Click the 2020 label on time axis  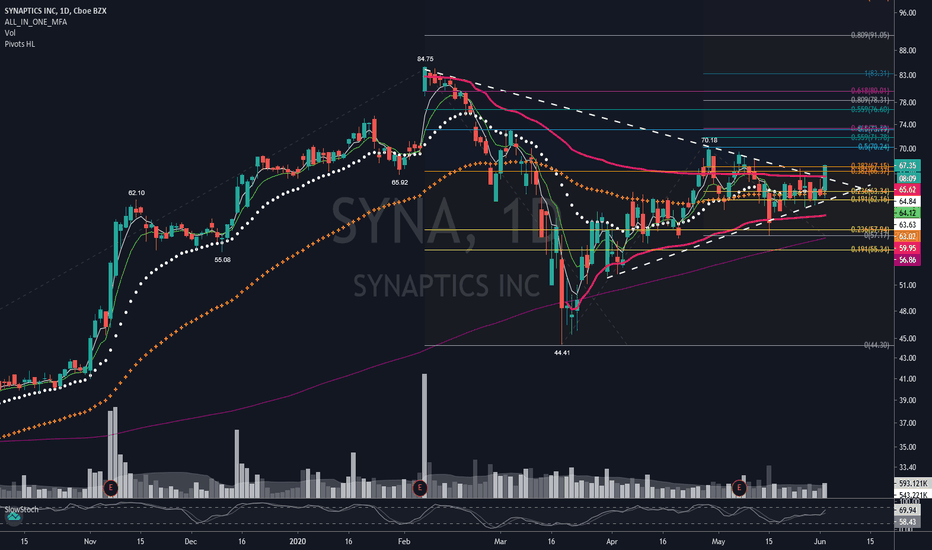297,542
